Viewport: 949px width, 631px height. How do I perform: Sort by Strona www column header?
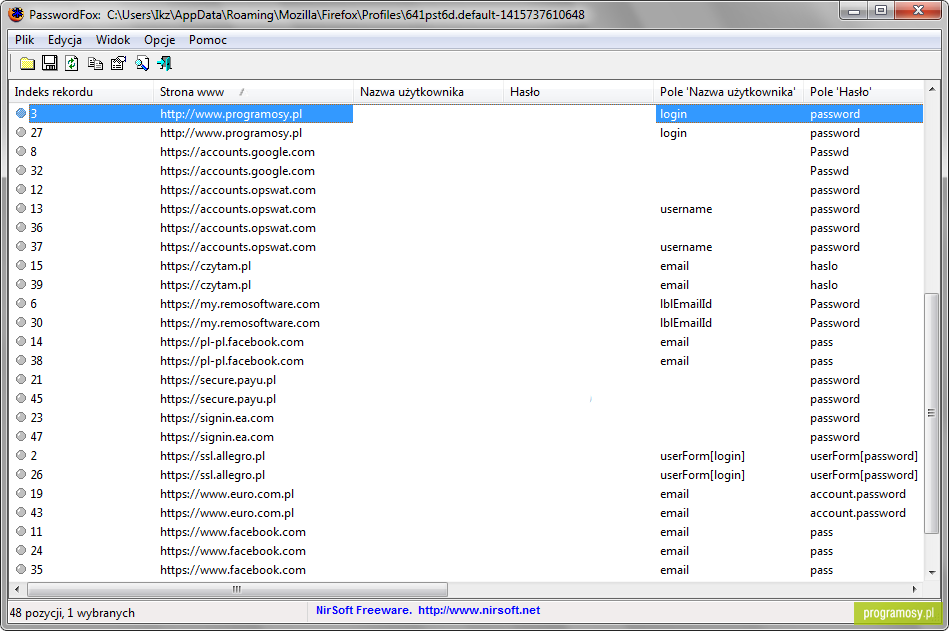pyautogui.click(x=254, y=92)
